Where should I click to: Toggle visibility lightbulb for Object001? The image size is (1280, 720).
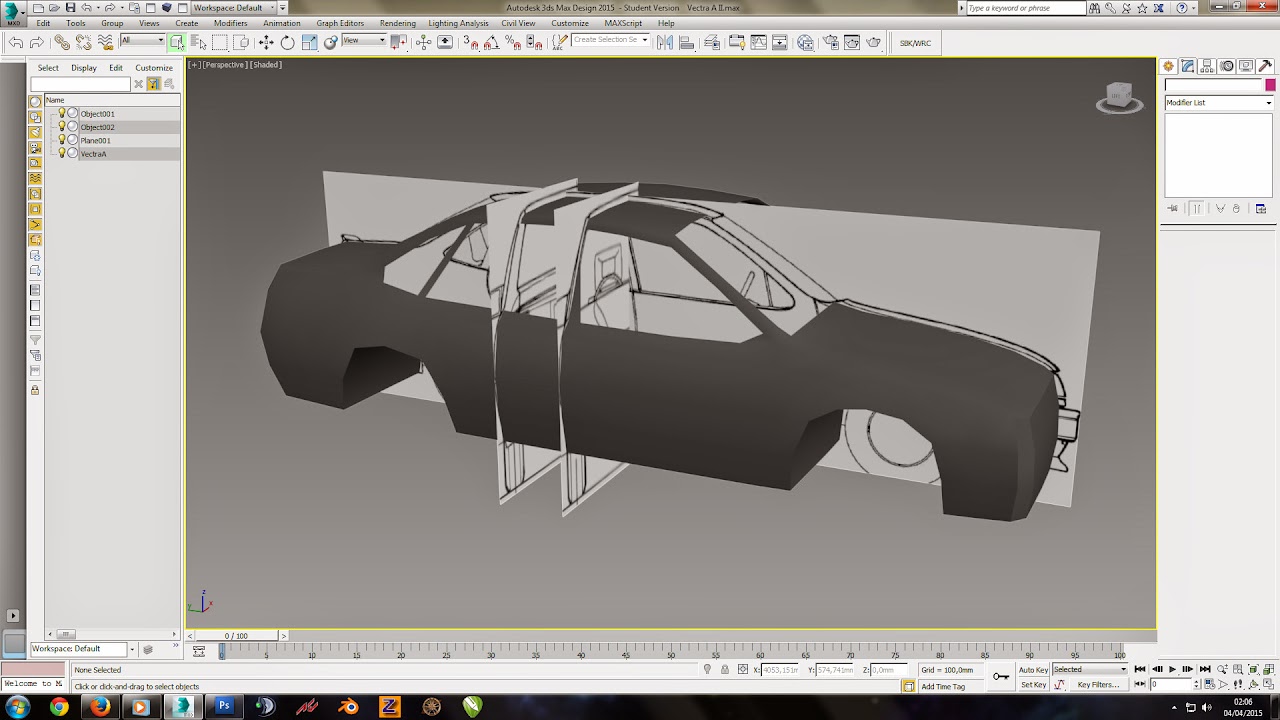[x=61, y=114]
